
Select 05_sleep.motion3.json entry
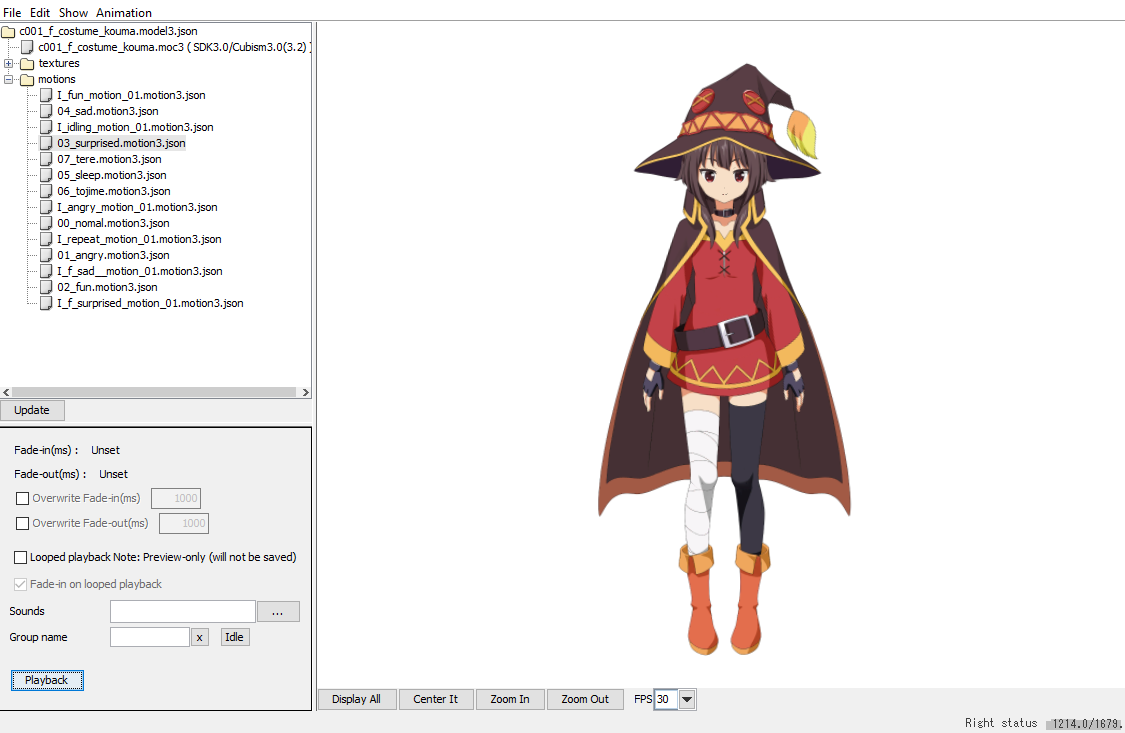click(x=112, y=175)
